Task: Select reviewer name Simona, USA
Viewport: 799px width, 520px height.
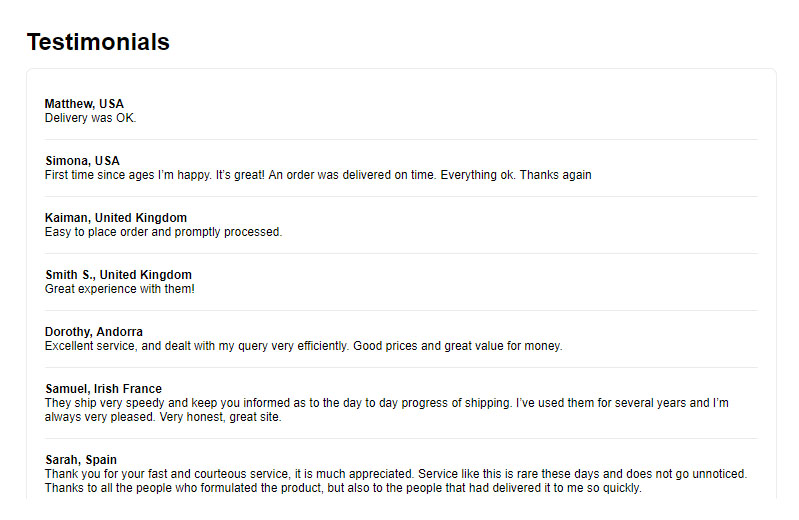Action: [x=82, y=161]
